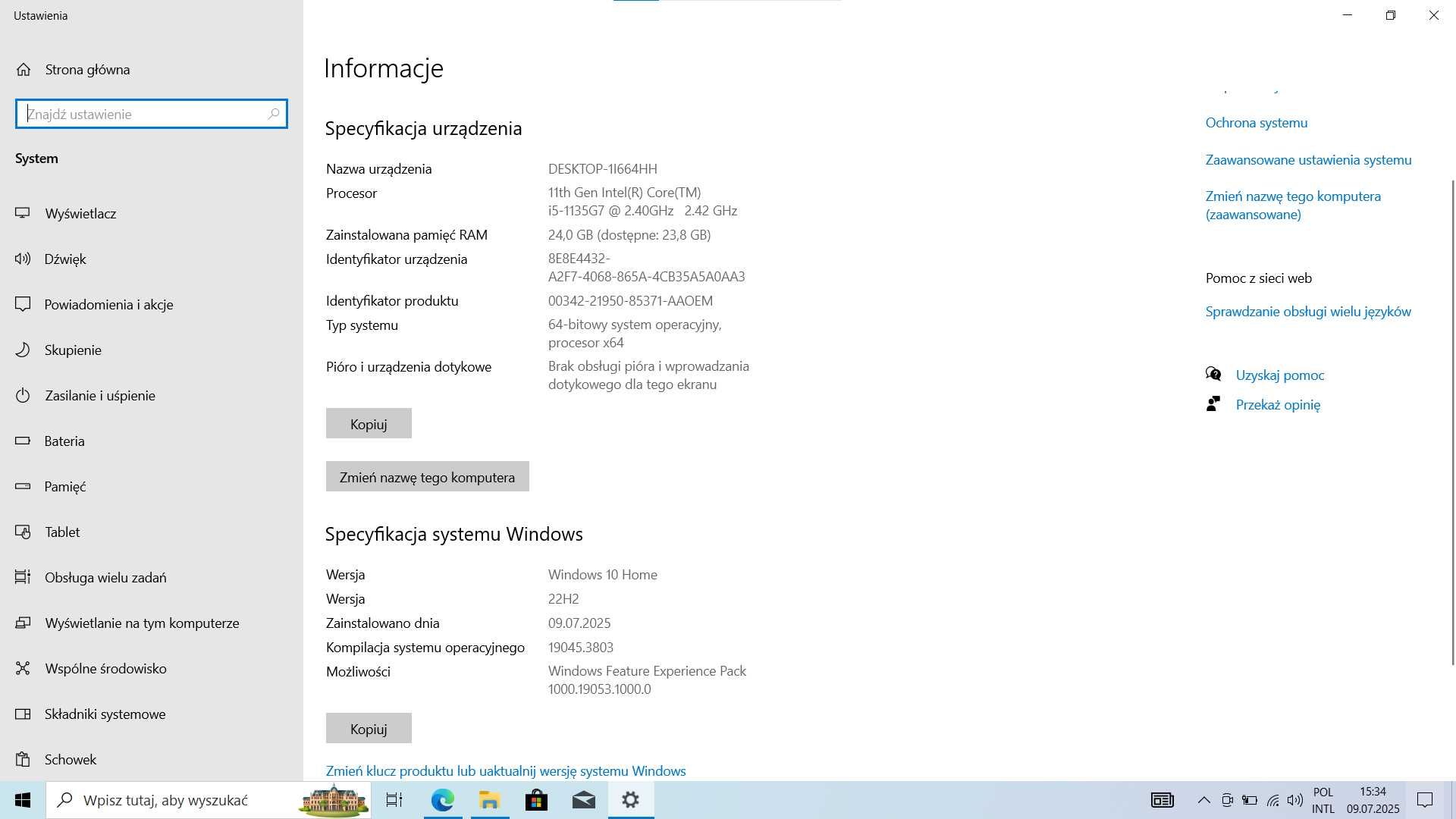Click the Składniki systemowe icon
Image resolution: width=1456 pixels, height=819 pixels.
(x=23, y=714)
